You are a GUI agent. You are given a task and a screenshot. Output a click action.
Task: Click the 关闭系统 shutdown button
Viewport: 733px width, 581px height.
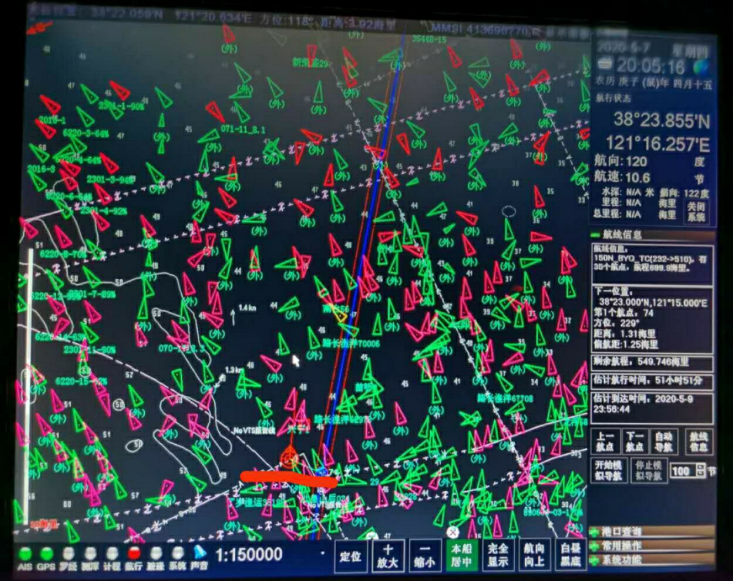[696, 212]
